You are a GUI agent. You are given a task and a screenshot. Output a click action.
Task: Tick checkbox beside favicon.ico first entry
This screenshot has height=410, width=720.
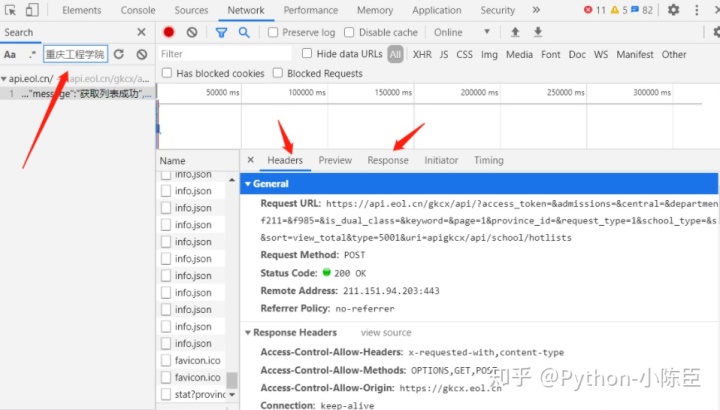click(166, 360)
